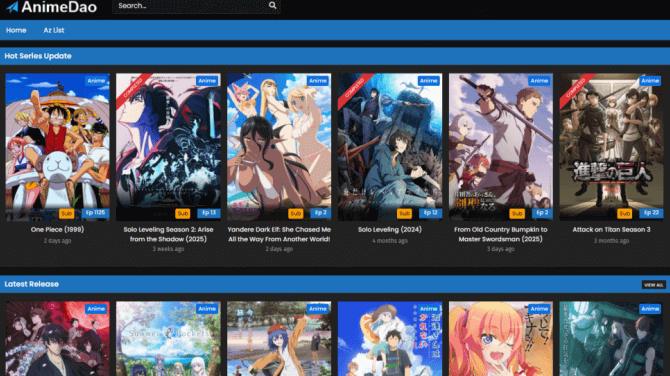This screenshot has width=670, height=376.
Task: Open Solo Leveling Season 2: Arise title link
Action: 168,234
